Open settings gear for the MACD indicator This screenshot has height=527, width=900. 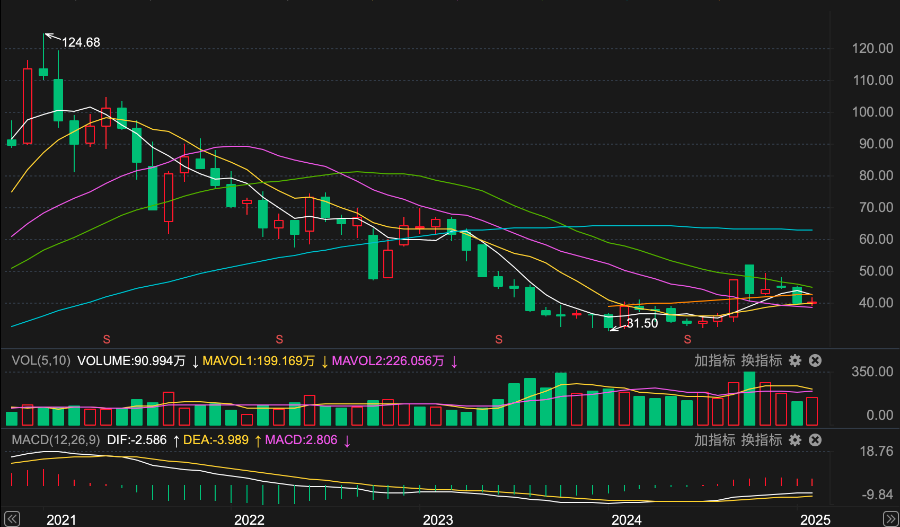795,439
